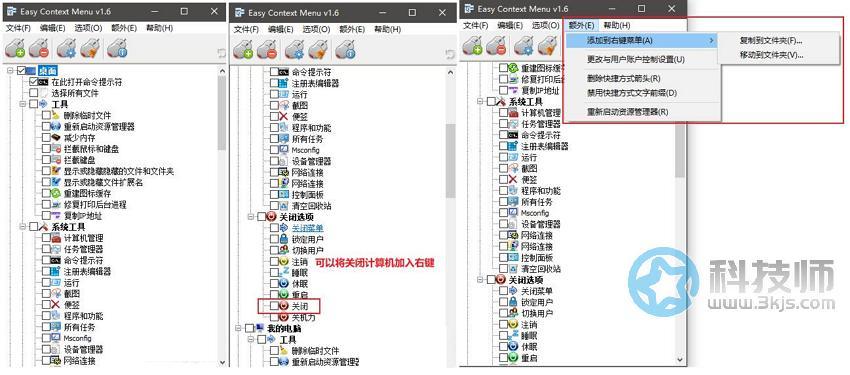
Task: Click 锁定用户 padlock icon in middle window
Action: click(x=285, y=239)
